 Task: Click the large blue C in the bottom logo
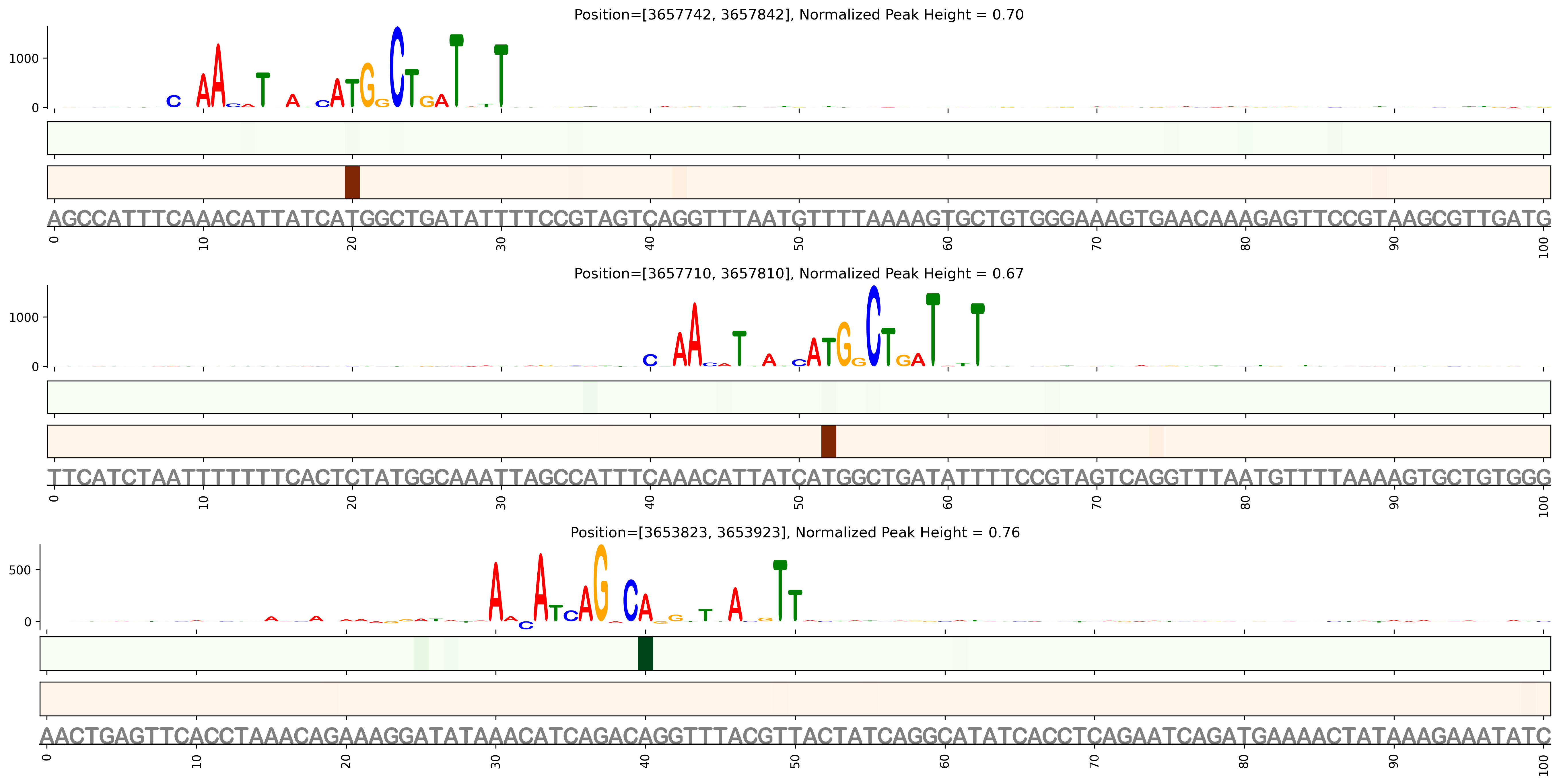tap(631, 600)
